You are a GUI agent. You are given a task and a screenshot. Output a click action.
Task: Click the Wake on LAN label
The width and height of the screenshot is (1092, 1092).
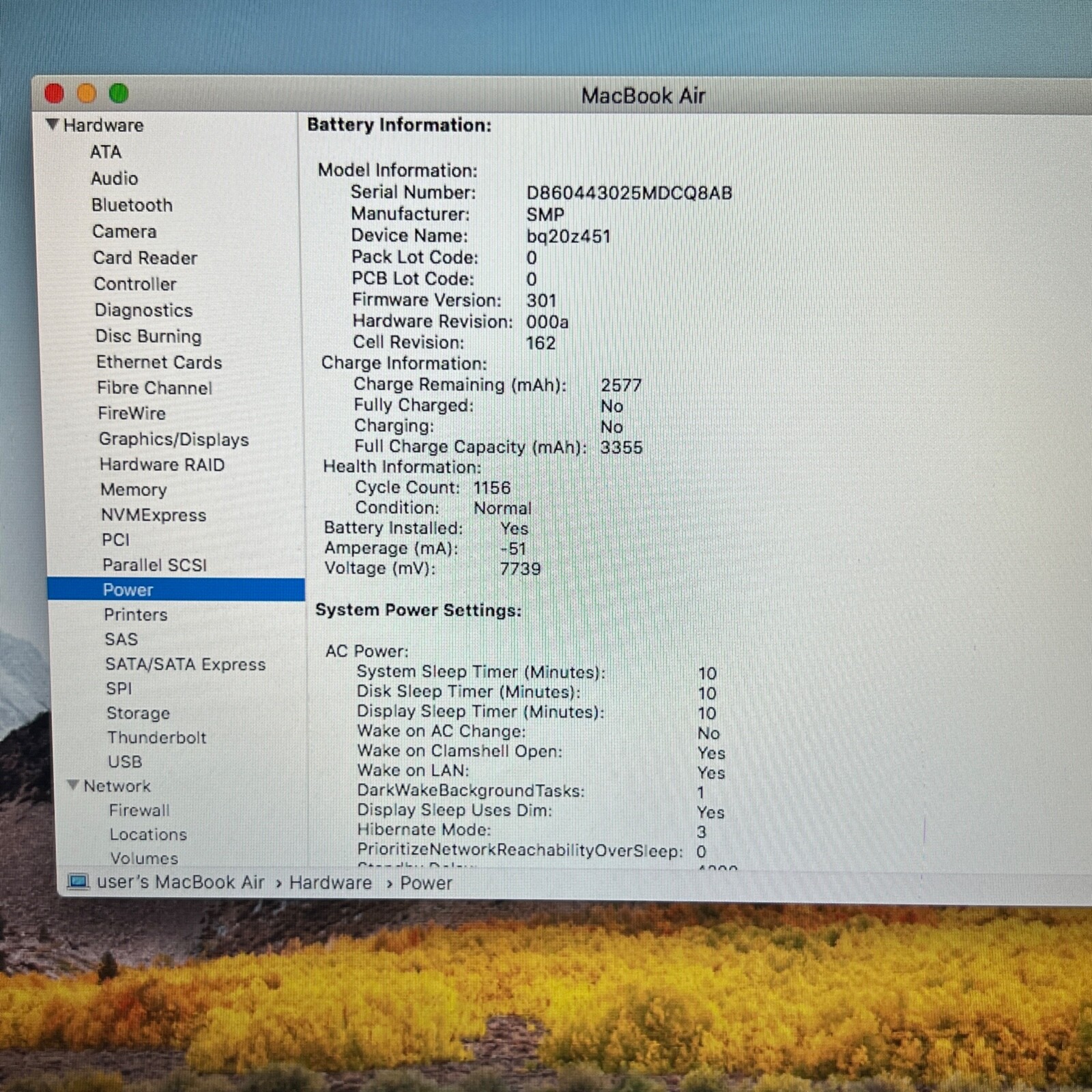click(413, 771)
